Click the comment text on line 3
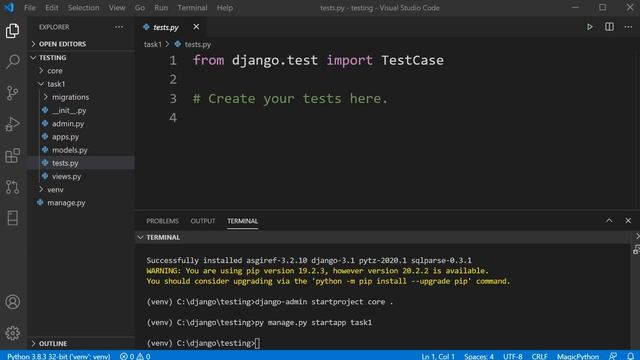This screenshot has width=640, height=360. [x=290, y=99]
